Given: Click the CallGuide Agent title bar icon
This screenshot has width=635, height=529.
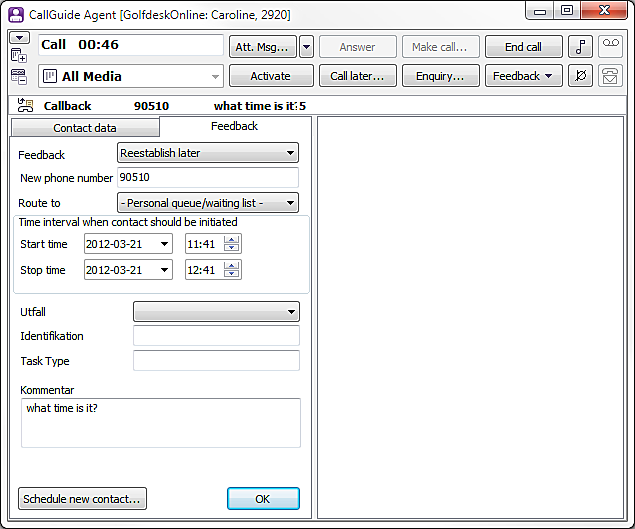Looking at the screenshot, I should (16, 13).
